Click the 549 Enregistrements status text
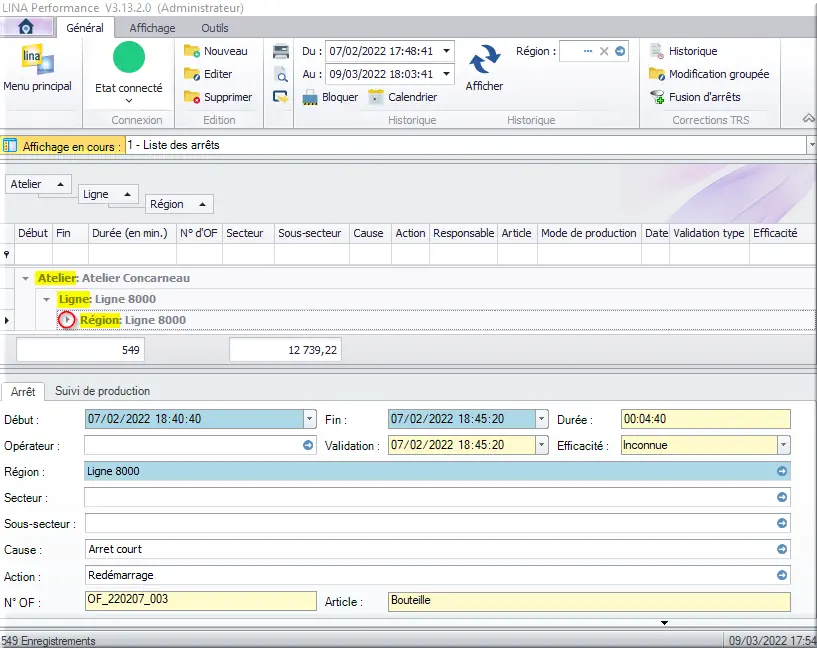Viewport: 817px width, 648px height. (x=48, y=641)
